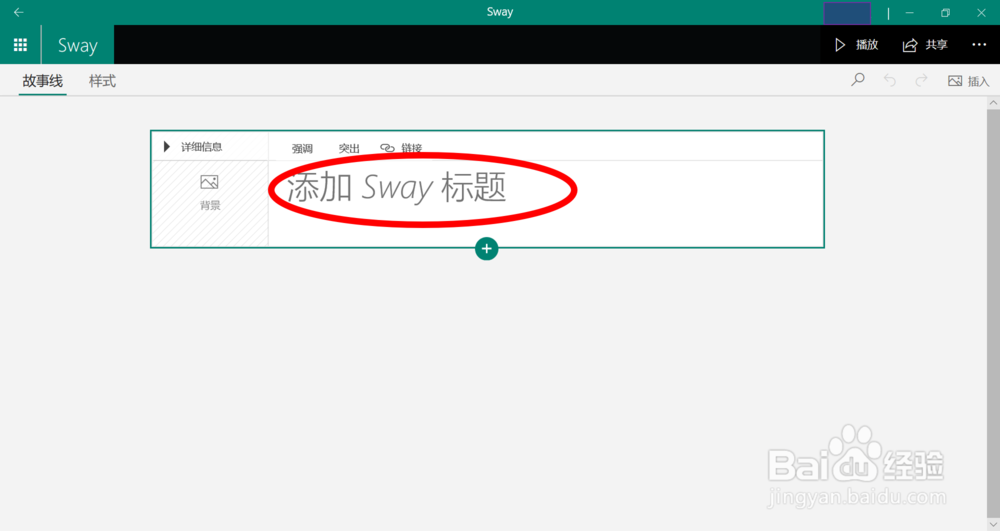The width and height of the screenshot is (1000, 531).
Task: Open the Insert (插入) panel
Action: (x=968, y=81)
